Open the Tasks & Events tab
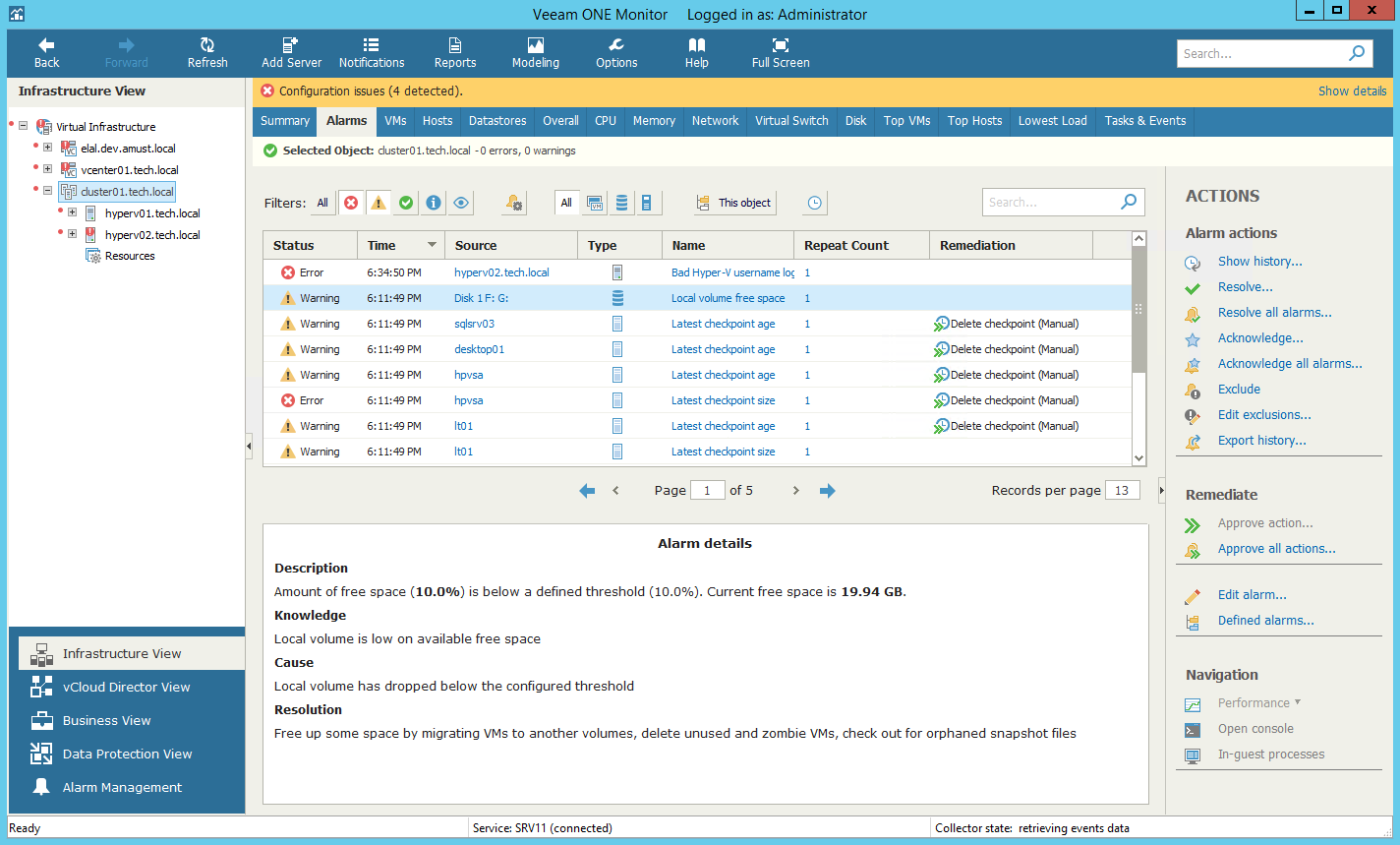 [1145, 121]
